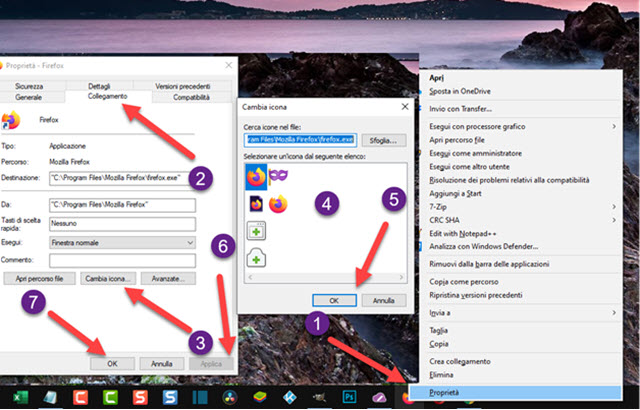The height and width of the screenshot is (410, 640).
Task: Open the Versioni precedenti tab
Action: click(182, 86)
